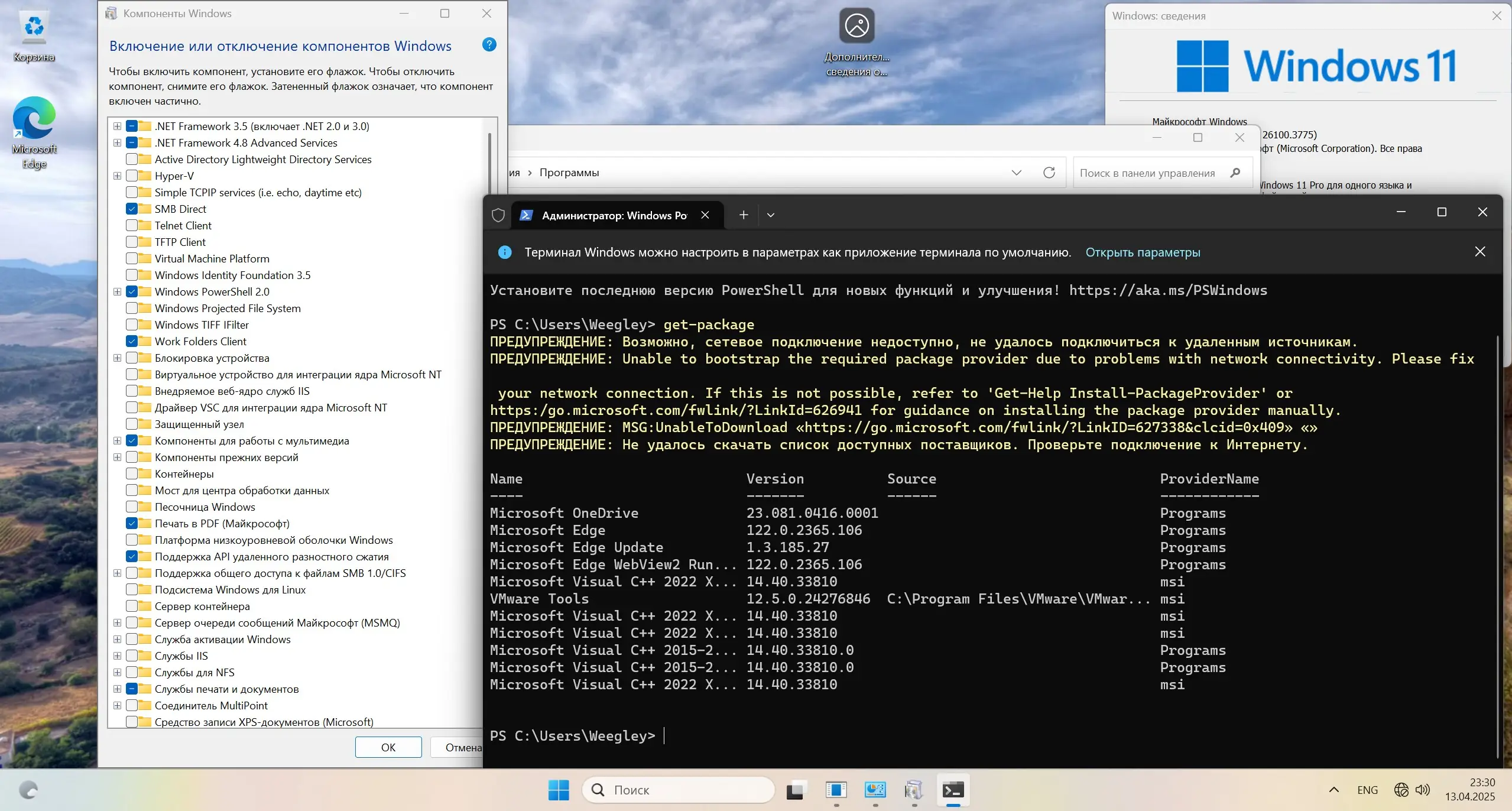Image resolution: width=1512 pixels, height=811 pixels.
Task: Open File Explorer from the taskbar
Action: (x=796, y=789)
